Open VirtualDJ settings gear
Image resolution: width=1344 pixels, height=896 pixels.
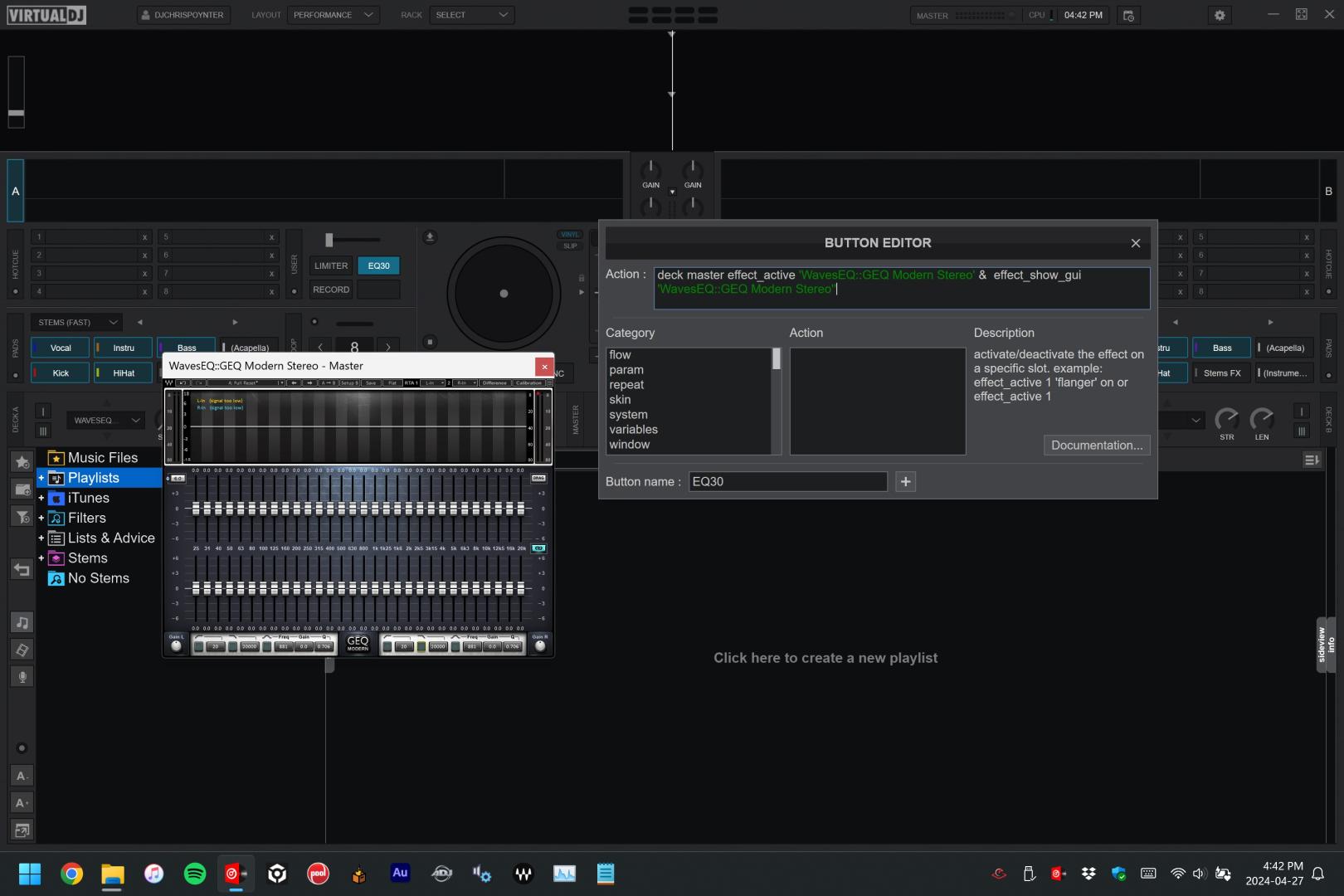click(1219, 15)
